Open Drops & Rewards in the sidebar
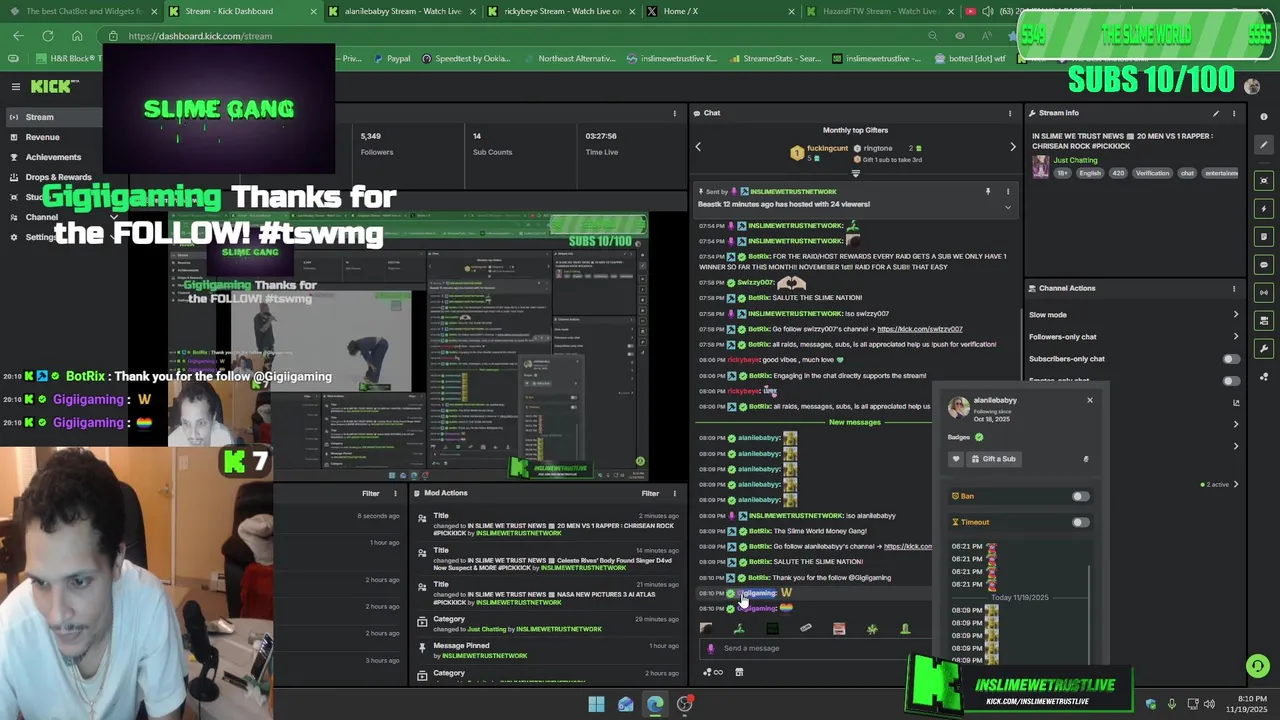1280x720 pixels. [58, 177]
